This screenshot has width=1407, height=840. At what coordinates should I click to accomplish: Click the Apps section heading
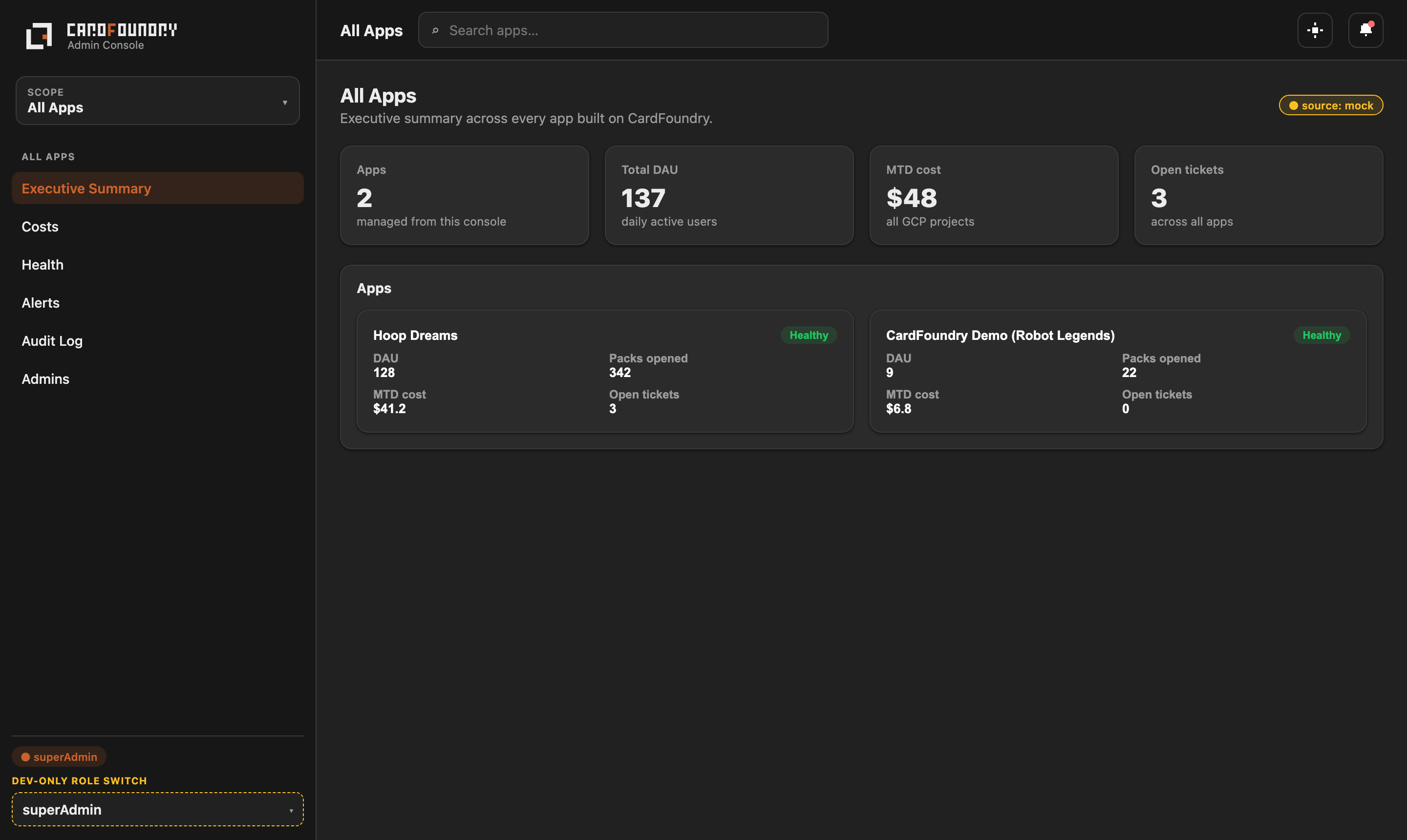[374, 288]
